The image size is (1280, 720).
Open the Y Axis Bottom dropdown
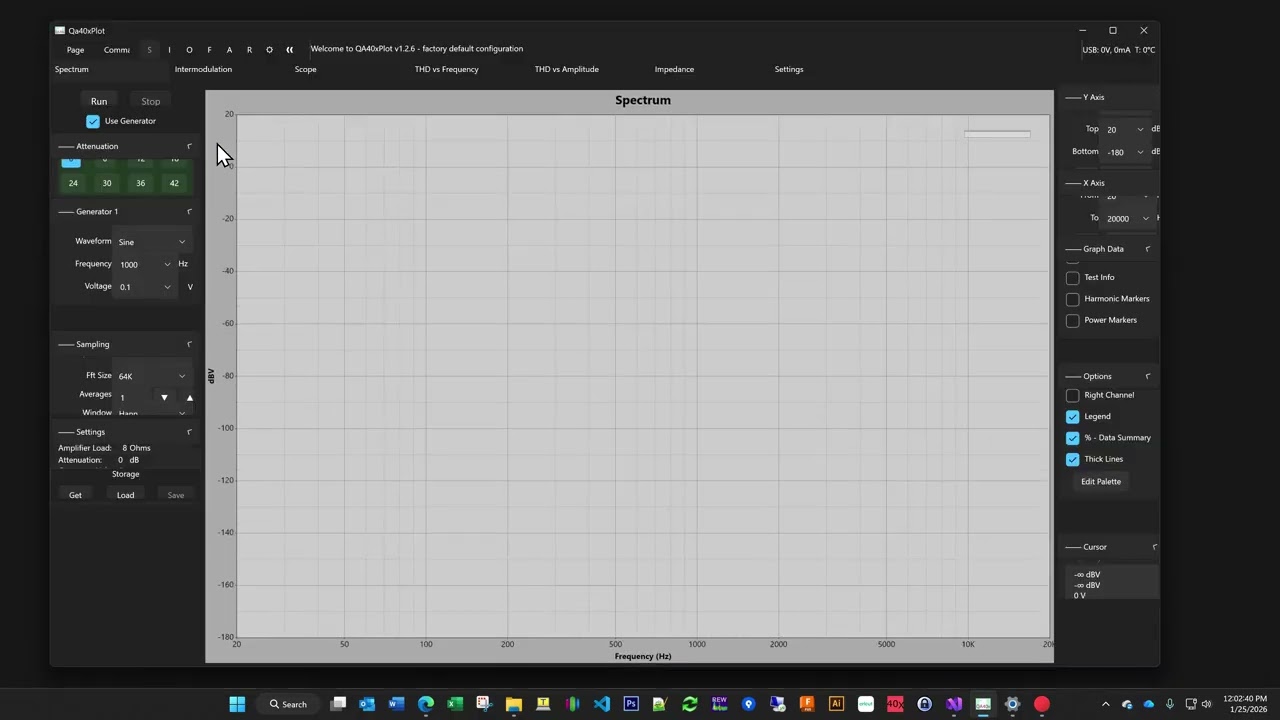point(1125,152)
